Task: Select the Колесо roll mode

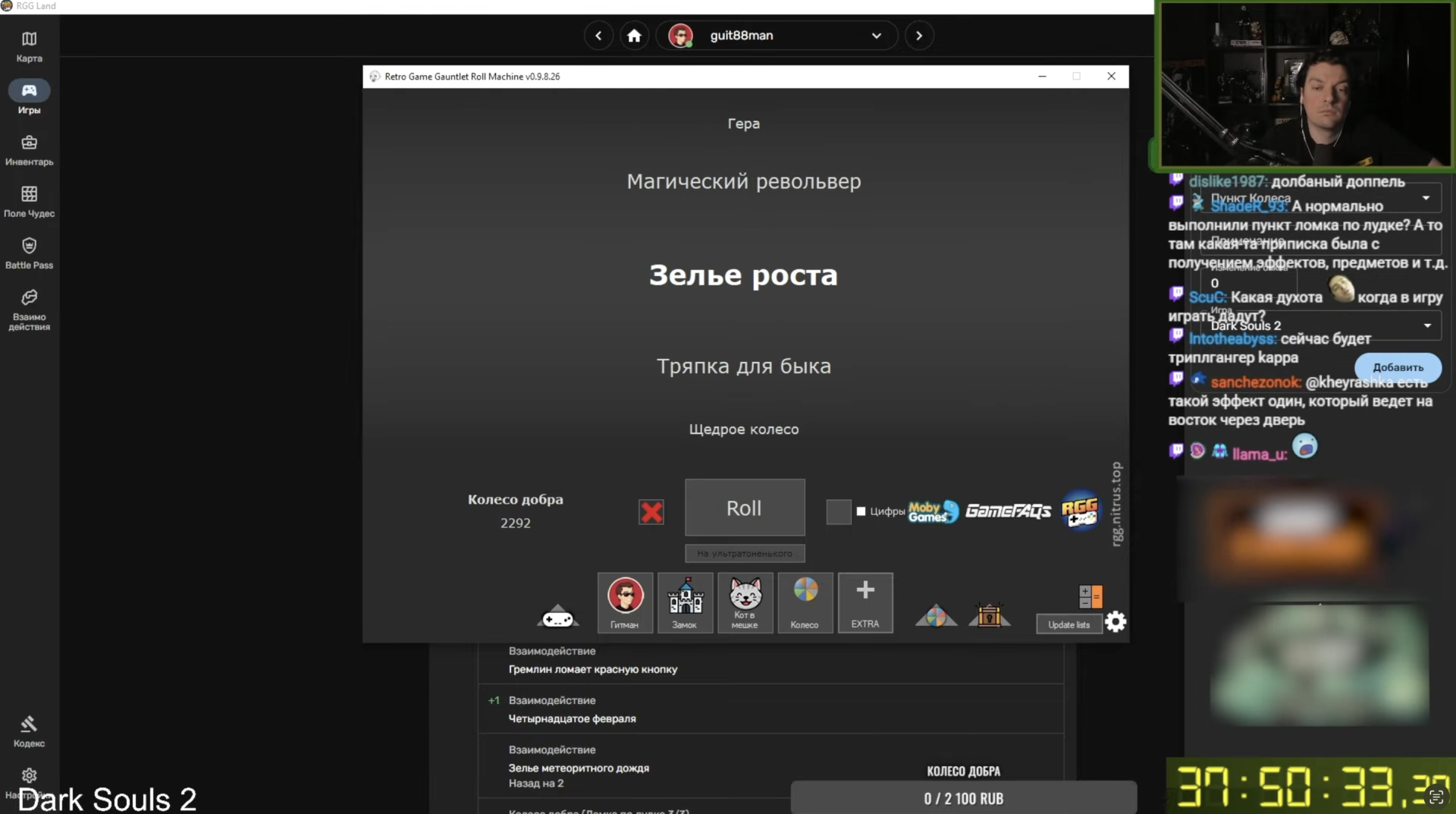Action: 805,602
